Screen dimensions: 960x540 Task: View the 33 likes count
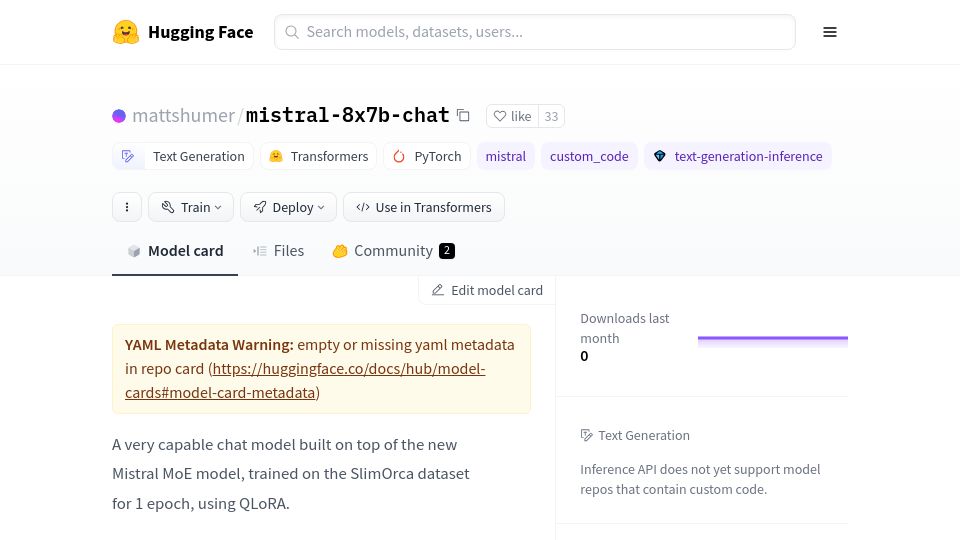(551, 116)
